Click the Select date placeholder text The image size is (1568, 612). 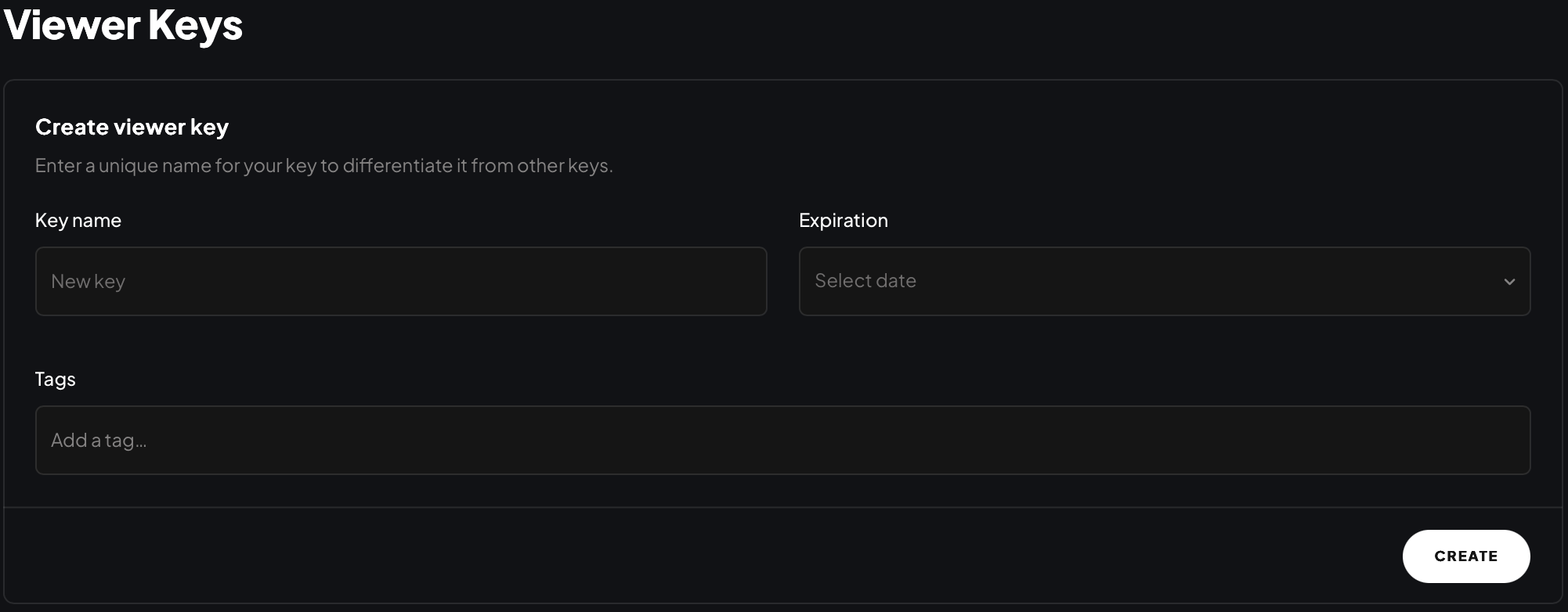865,281
